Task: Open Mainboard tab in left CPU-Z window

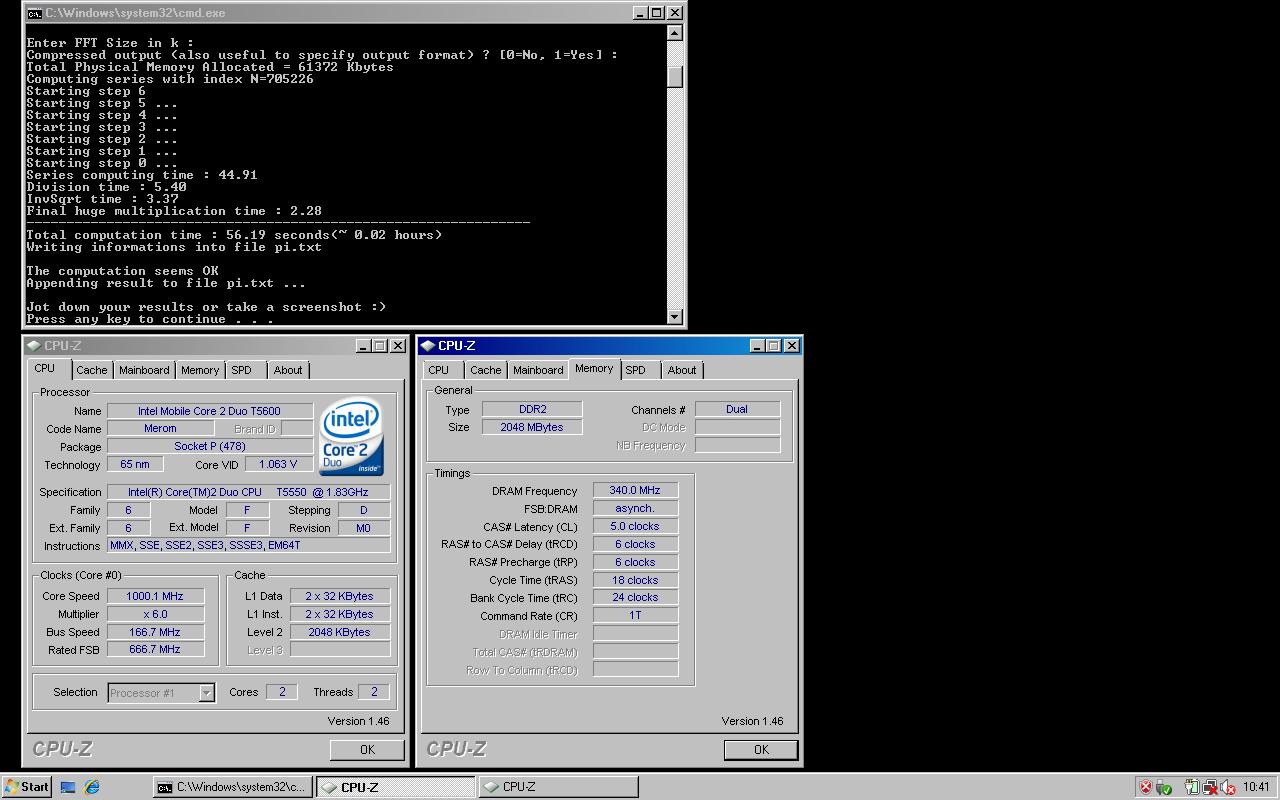Action: click(144, 370)
